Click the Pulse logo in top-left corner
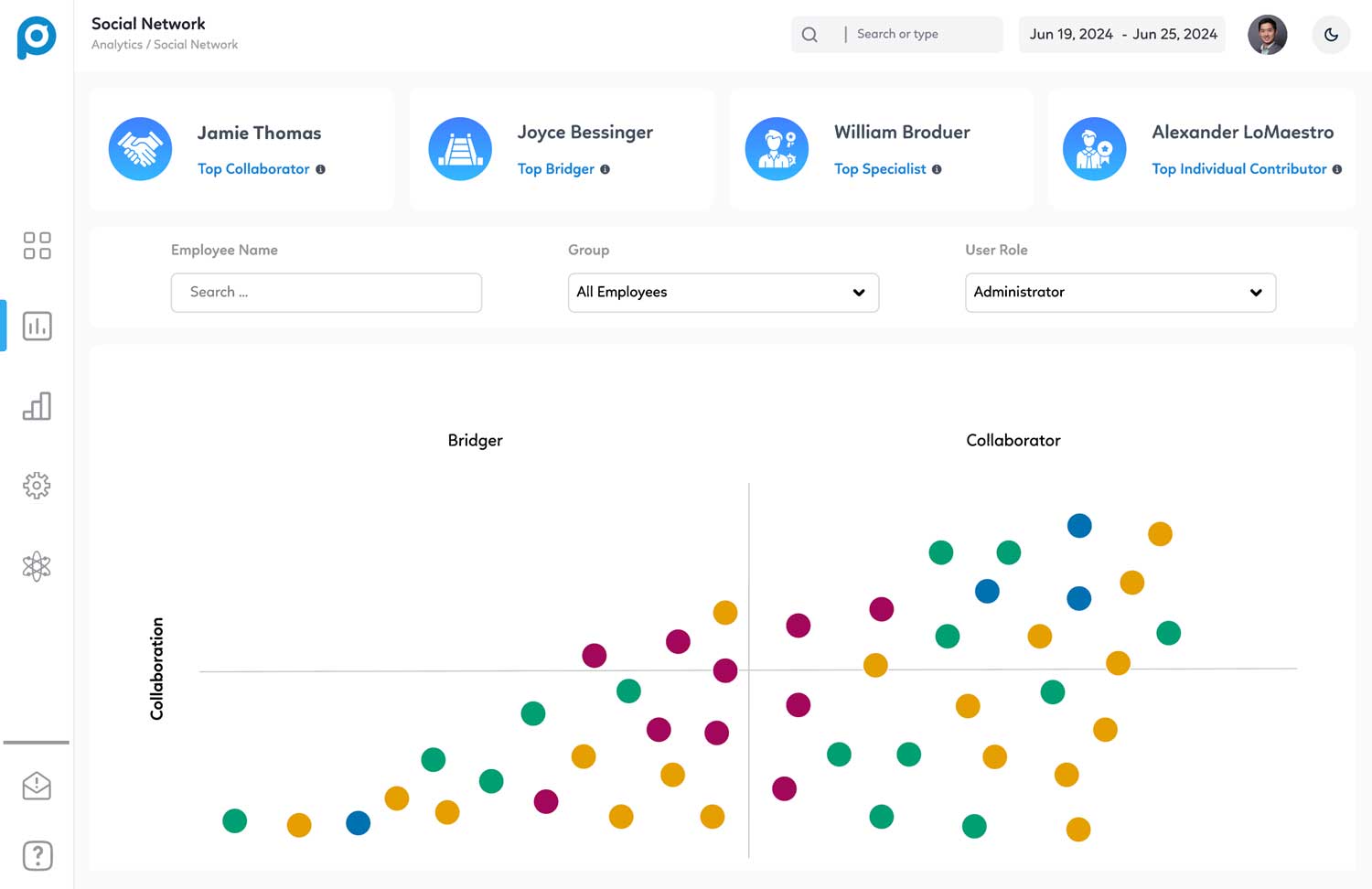 pyautogui.click(x=37, y=37)
